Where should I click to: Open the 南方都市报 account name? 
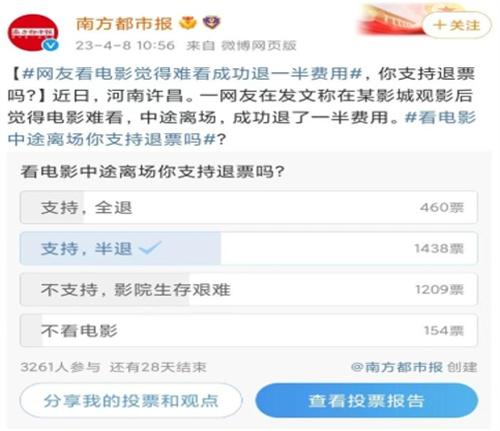click(x=124, y=24)
